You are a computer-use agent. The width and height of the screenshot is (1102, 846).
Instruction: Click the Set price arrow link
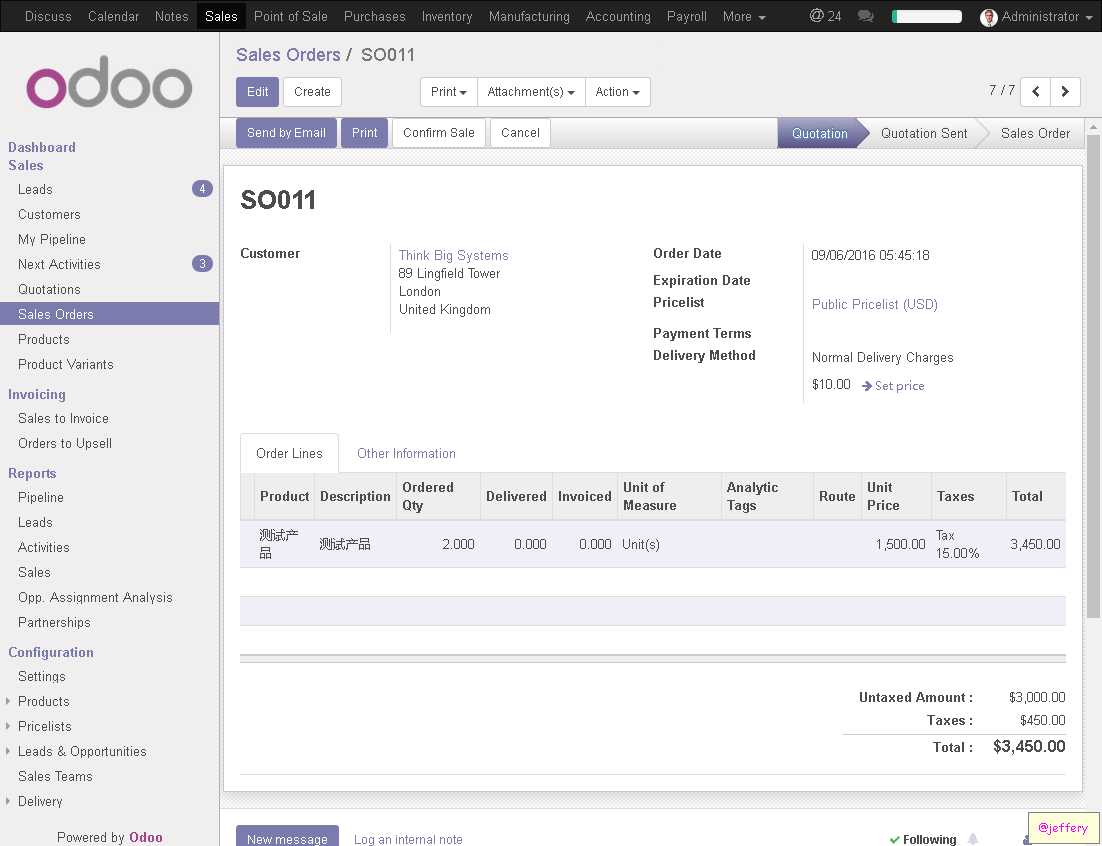point(893,386)
